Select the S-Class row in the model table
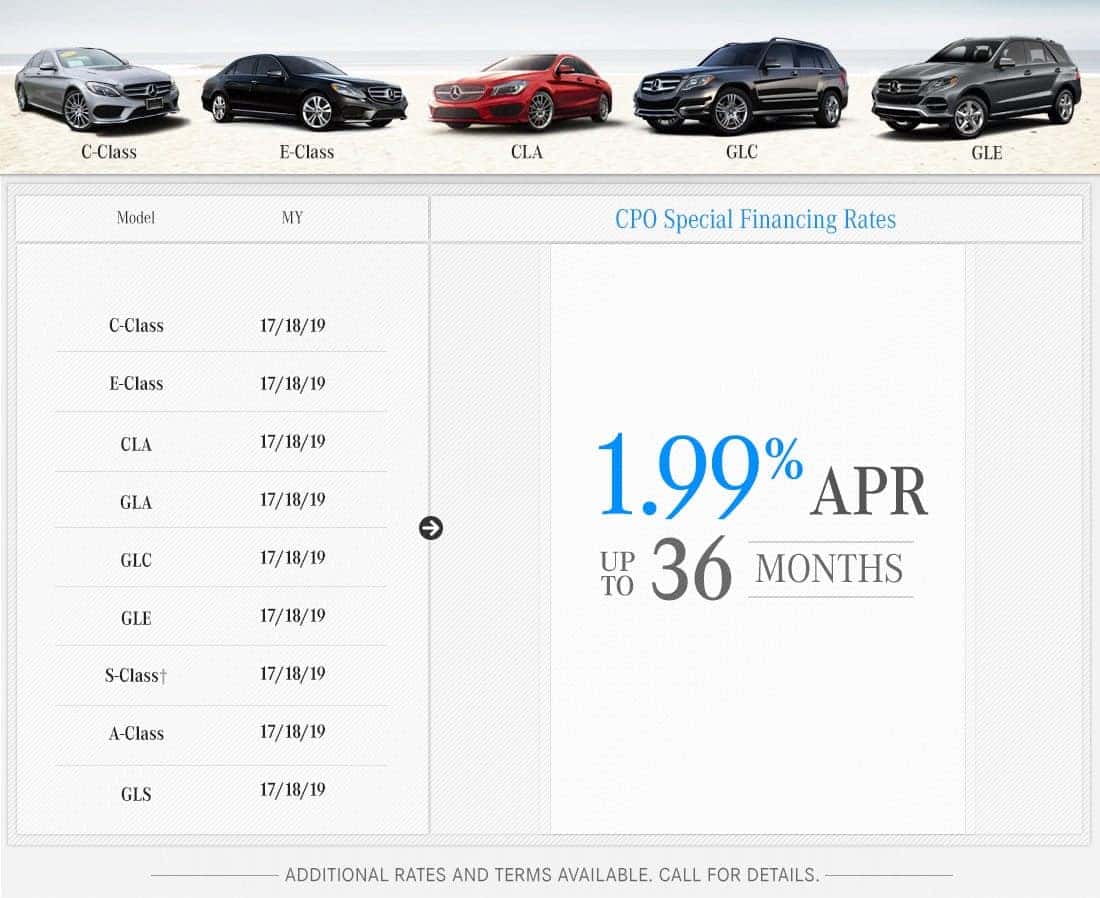Screen dimensions: 1100x898 pos(221,675)
